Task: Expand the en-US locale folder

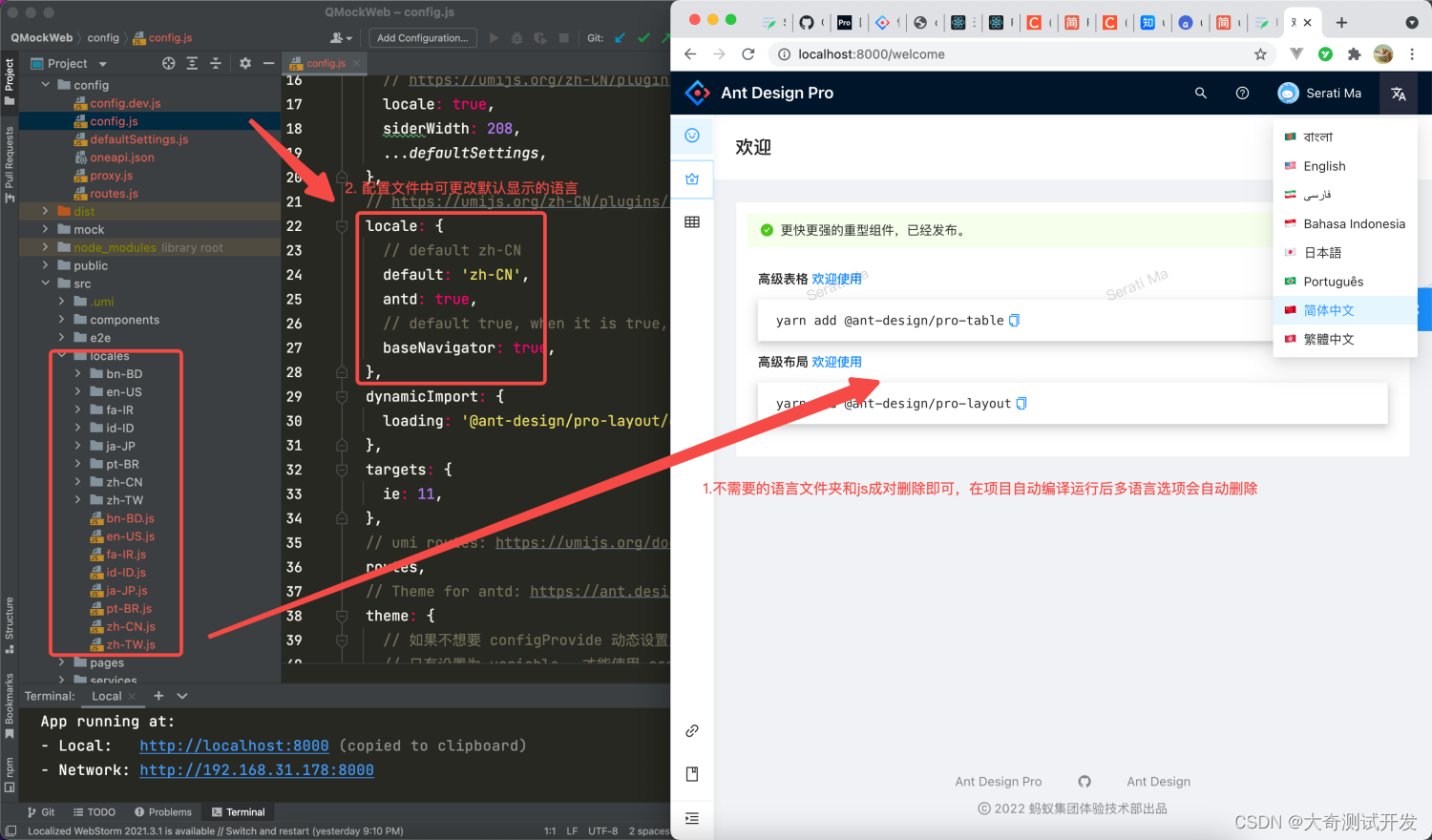Action: pyautogui.click(x=78, y=391)
